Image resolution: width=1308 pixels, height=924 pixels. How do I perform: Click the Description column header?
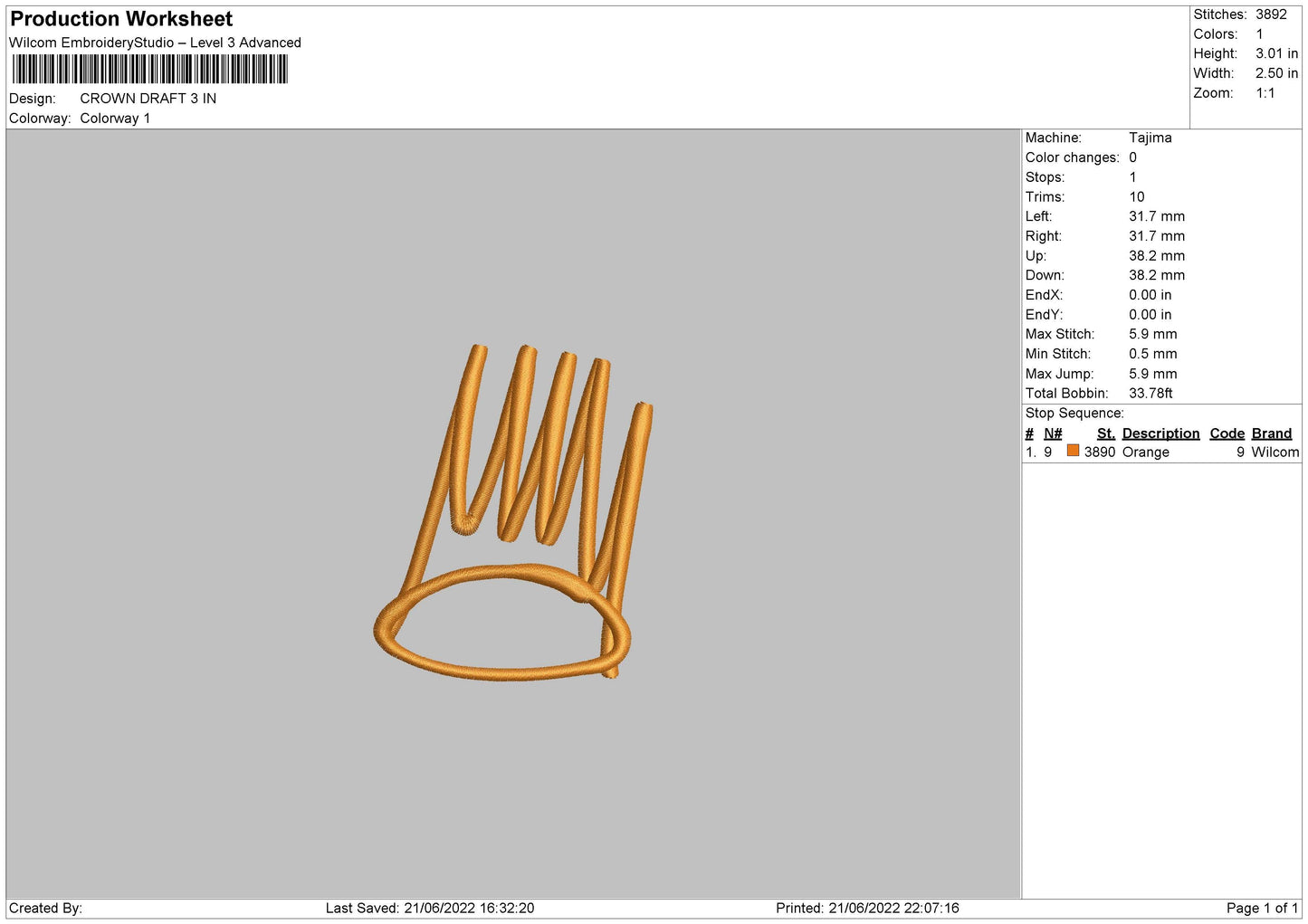click(x=1160, y=433)
